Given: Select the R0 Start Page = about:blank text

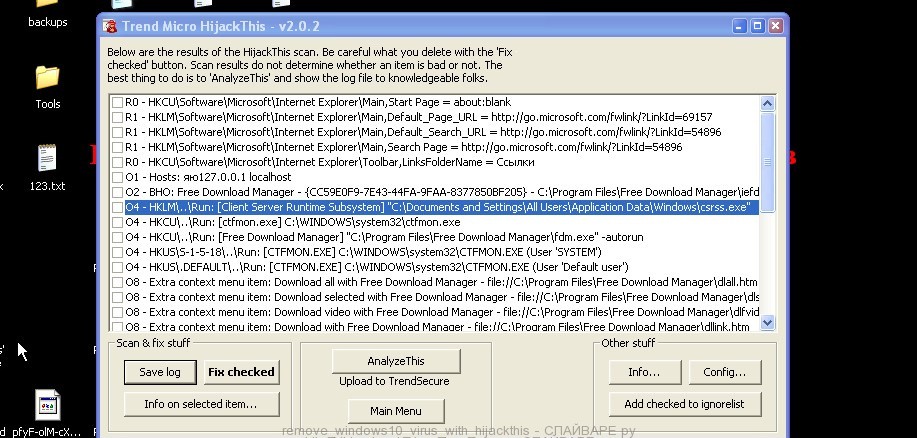Looking at the screenshot, I should tap(318, 102).
